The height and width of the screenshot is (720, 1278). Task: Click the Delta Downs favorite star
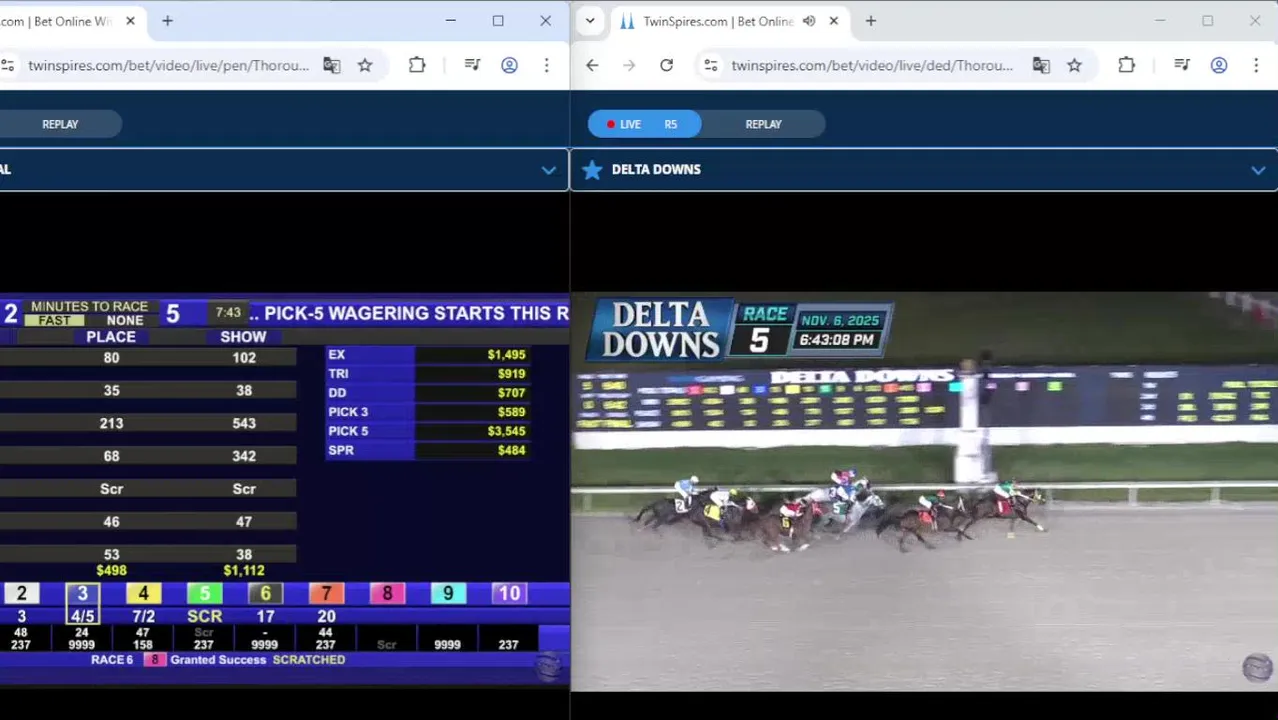[x=592, y=170]
